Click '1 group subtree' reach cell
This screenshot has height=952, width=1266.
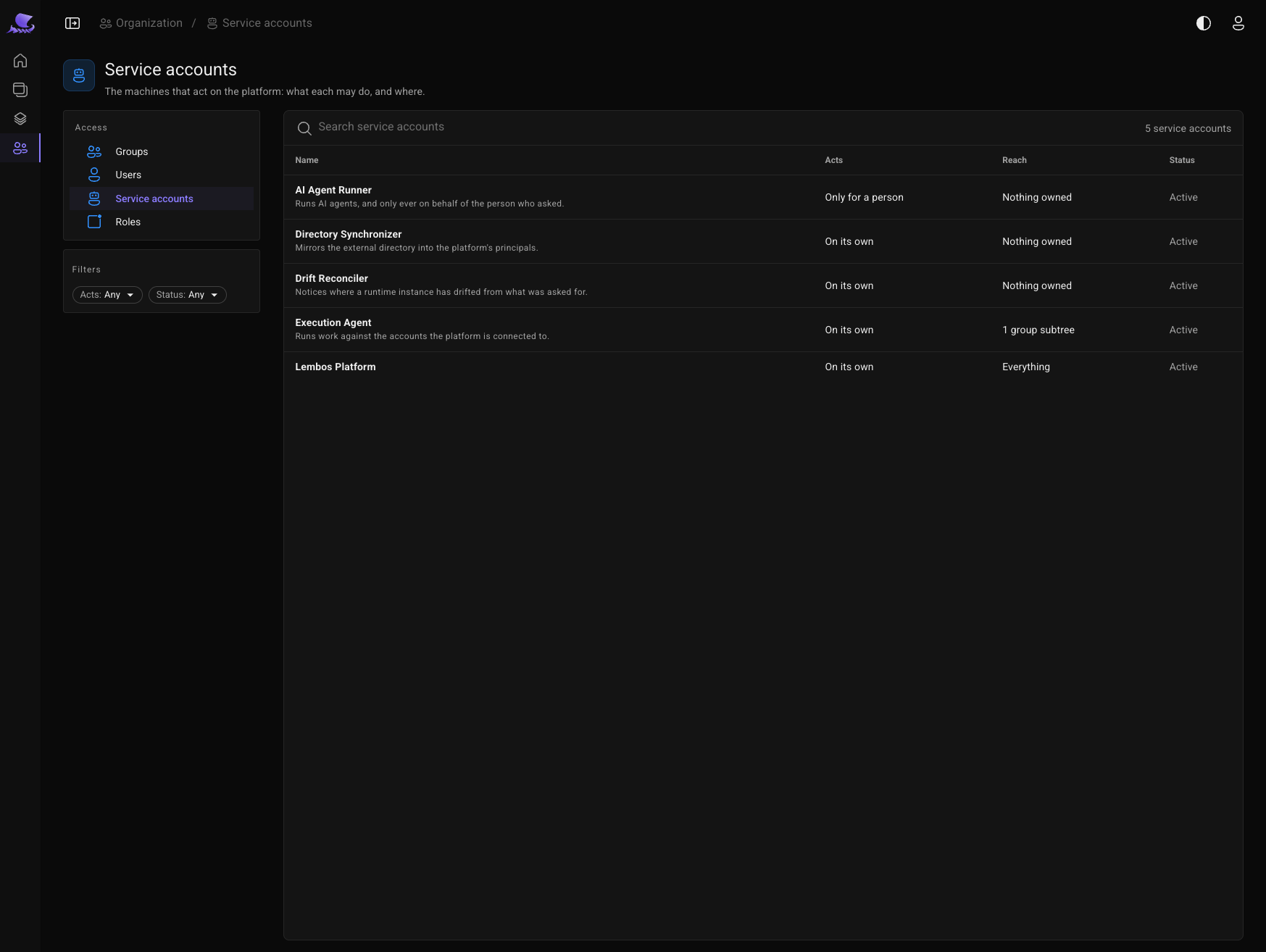(x=1038, y=330)
